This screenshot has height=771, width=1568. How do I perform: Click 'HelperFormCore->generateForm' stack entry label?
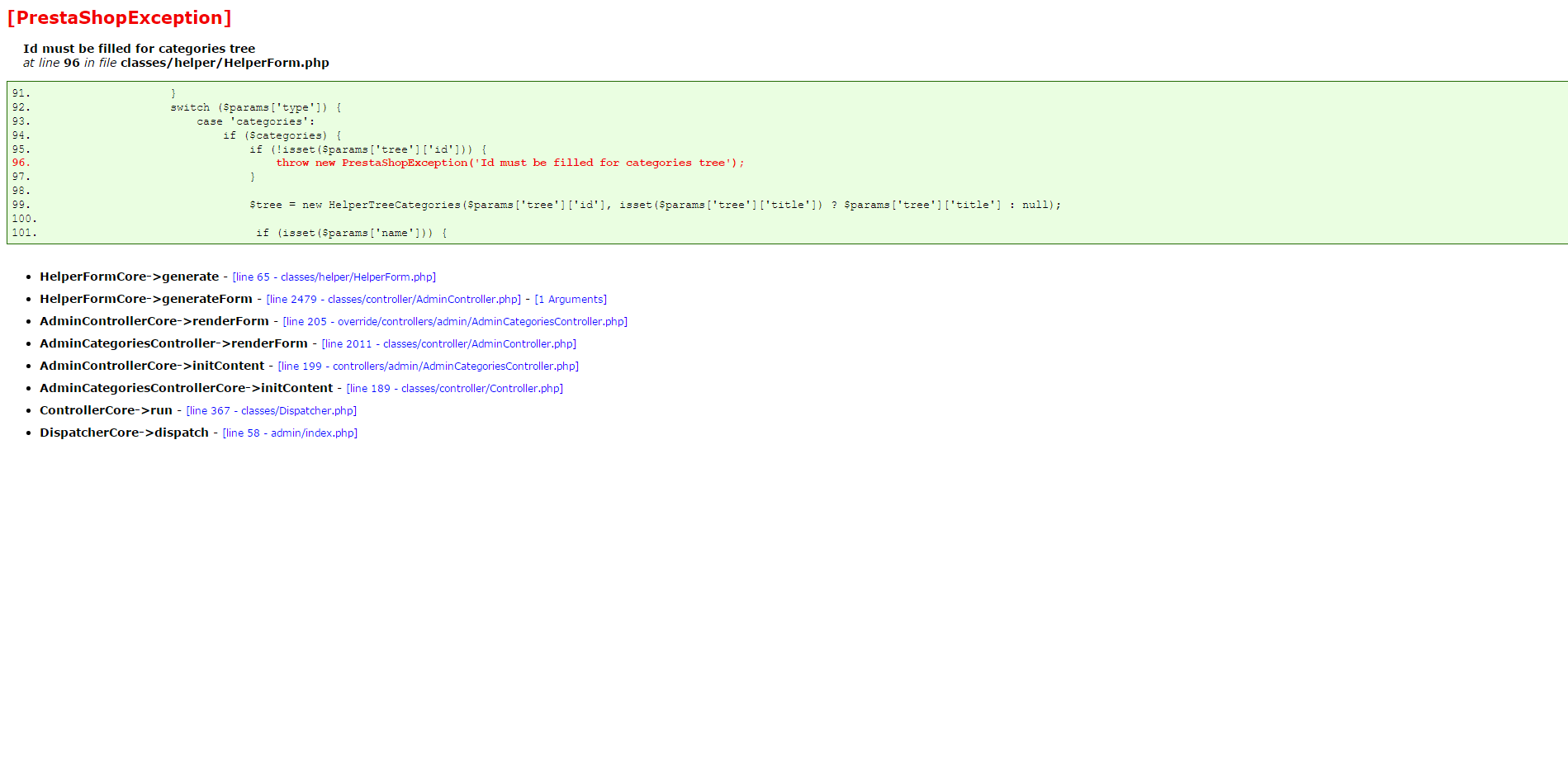(x=146, y=299)
